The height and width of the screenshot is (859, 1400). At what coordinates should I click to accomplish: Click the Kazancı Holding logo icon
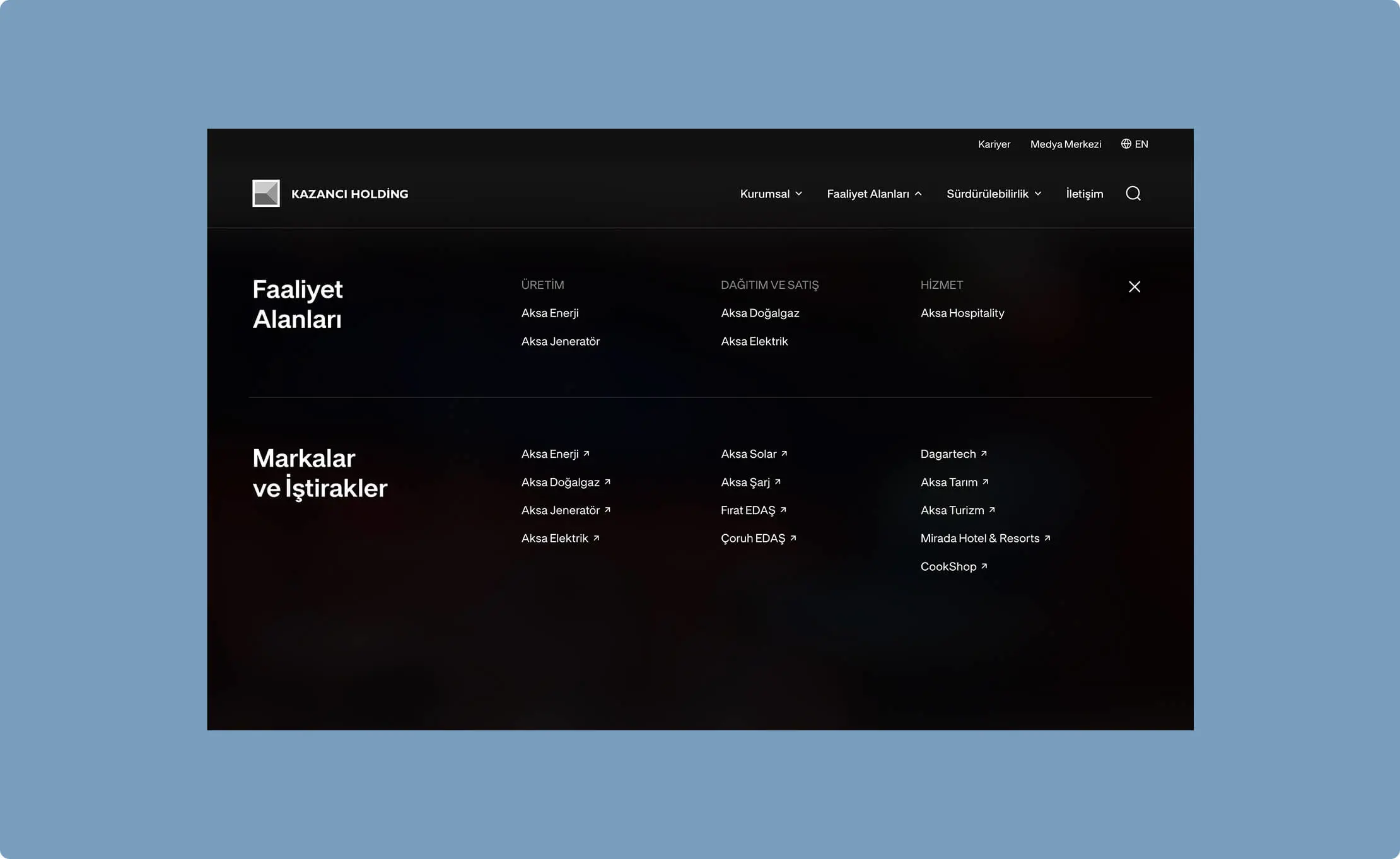(x=266, y=194)
